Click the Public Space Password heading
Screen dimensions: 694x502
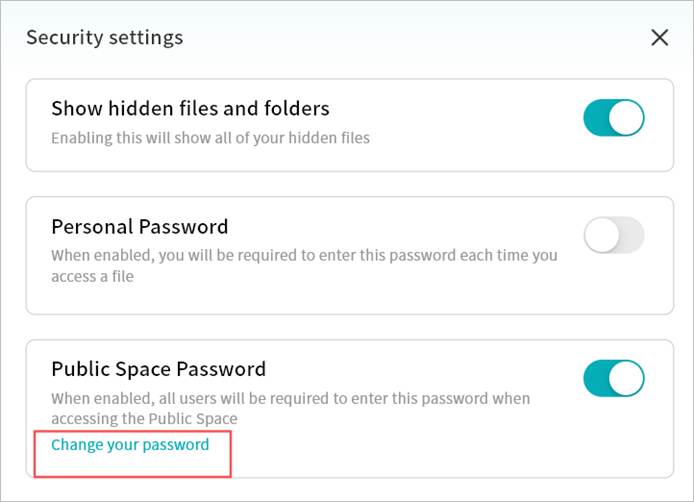click(x=158, y=369)
